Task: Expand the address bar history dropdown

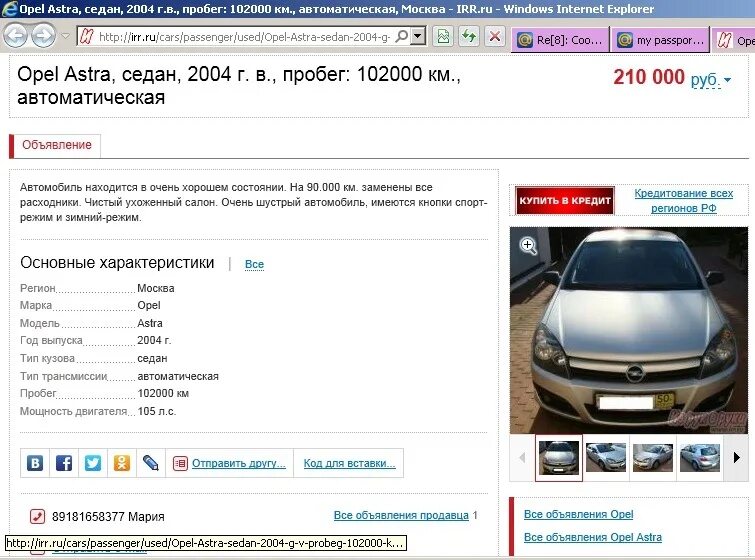Action: coord(418,36)
